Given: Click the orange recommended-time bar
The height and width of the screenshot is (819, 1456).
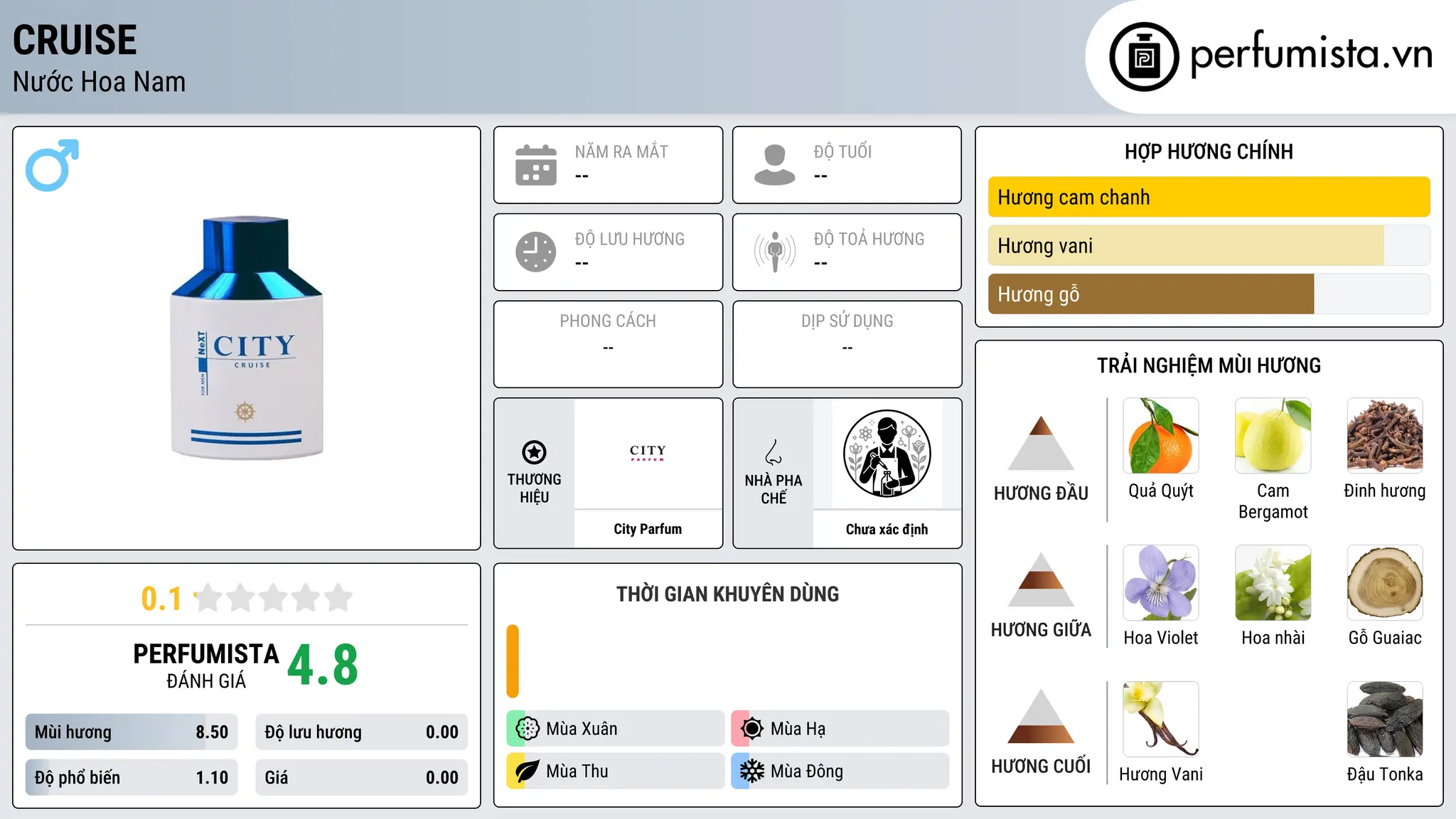Looking at the screenshot, I should pos(513,661).
